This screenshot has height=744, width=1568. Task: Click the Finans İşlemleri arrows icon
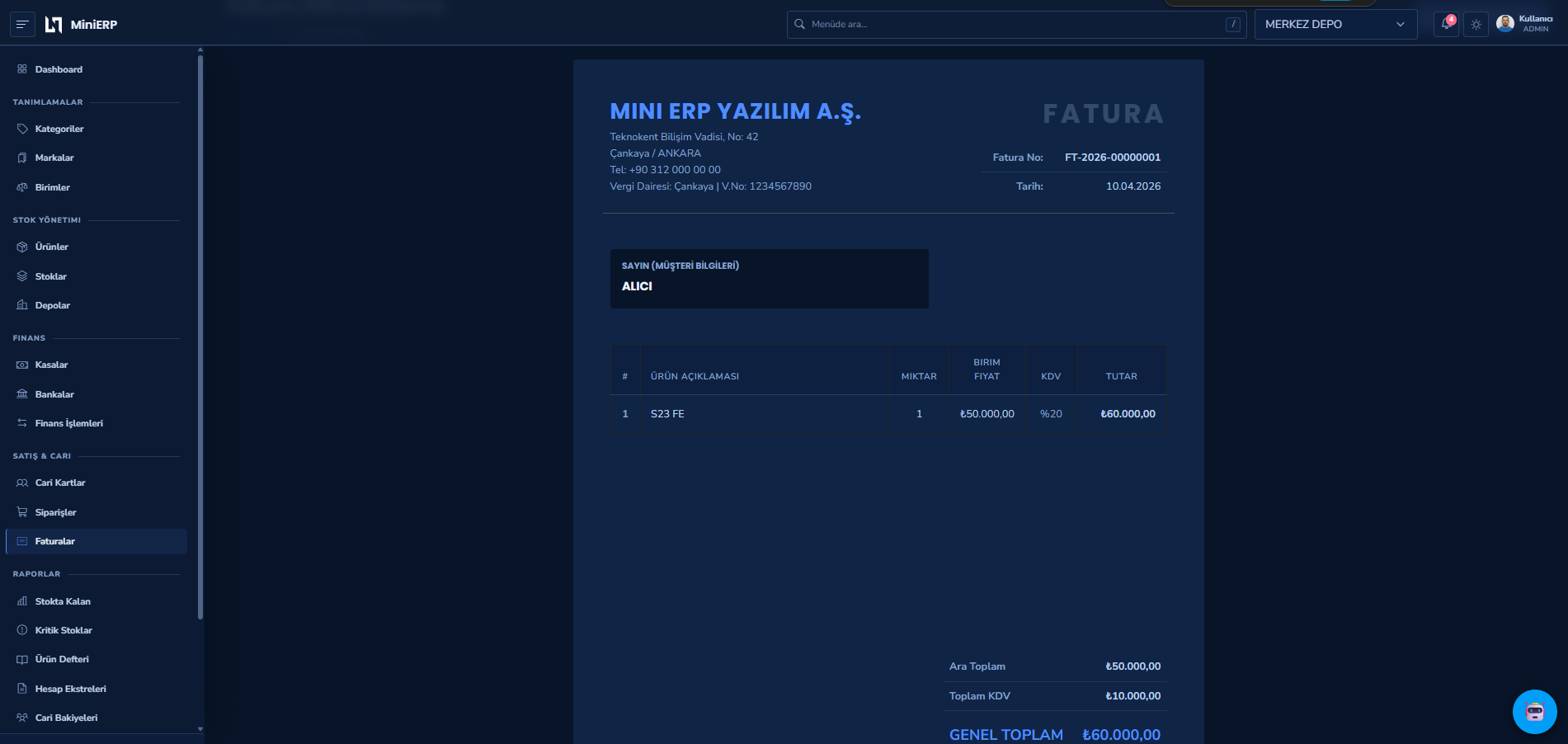(x=22, y=423)
